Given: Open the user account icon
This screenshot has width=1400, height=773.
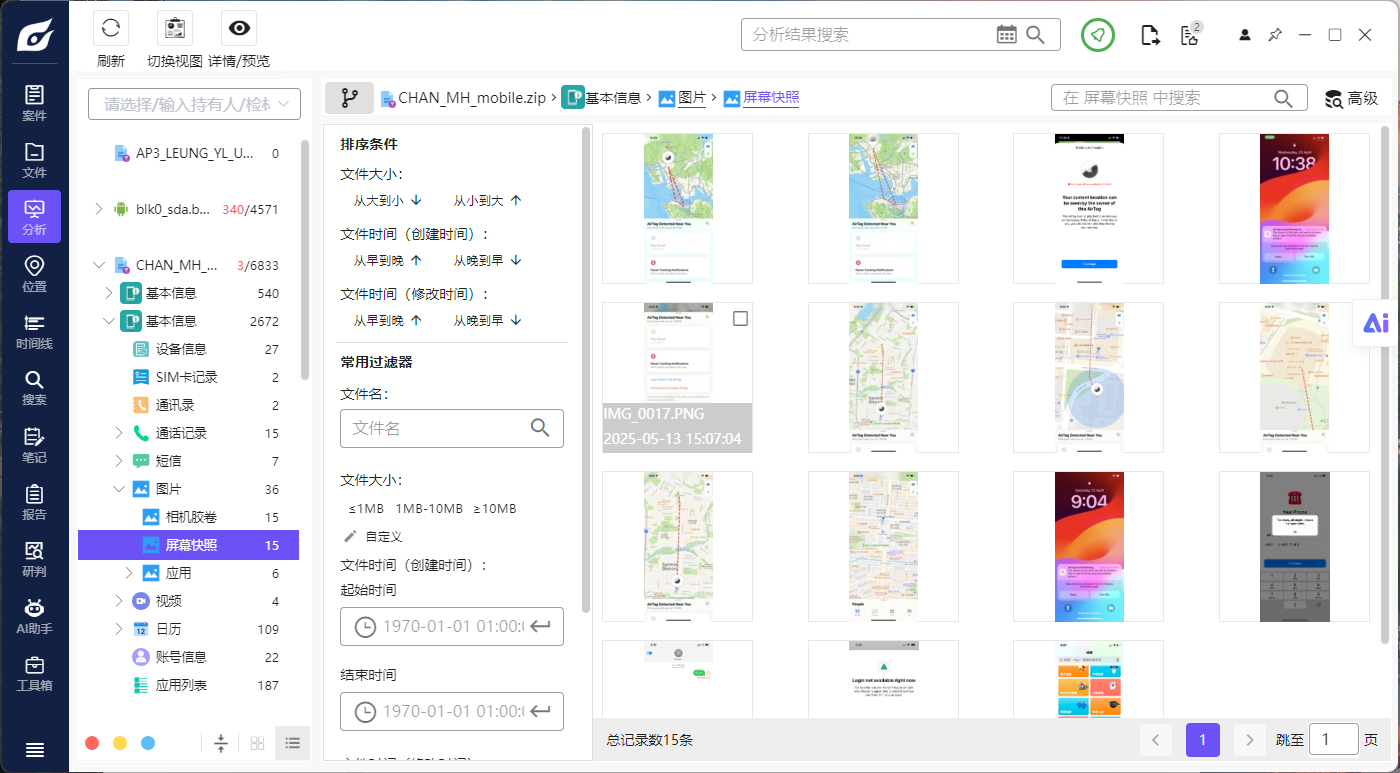Looking at the screenshot, I should click(1245, 35).
